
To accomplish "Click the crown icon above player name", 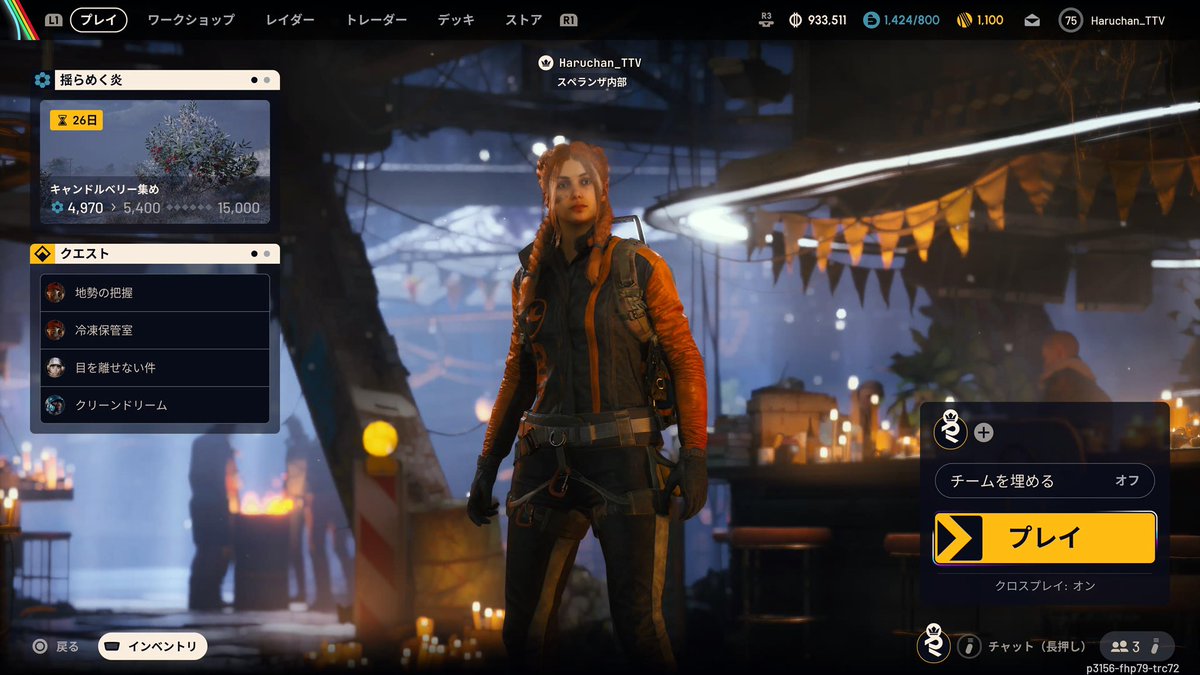I will (x=545, y=62).
